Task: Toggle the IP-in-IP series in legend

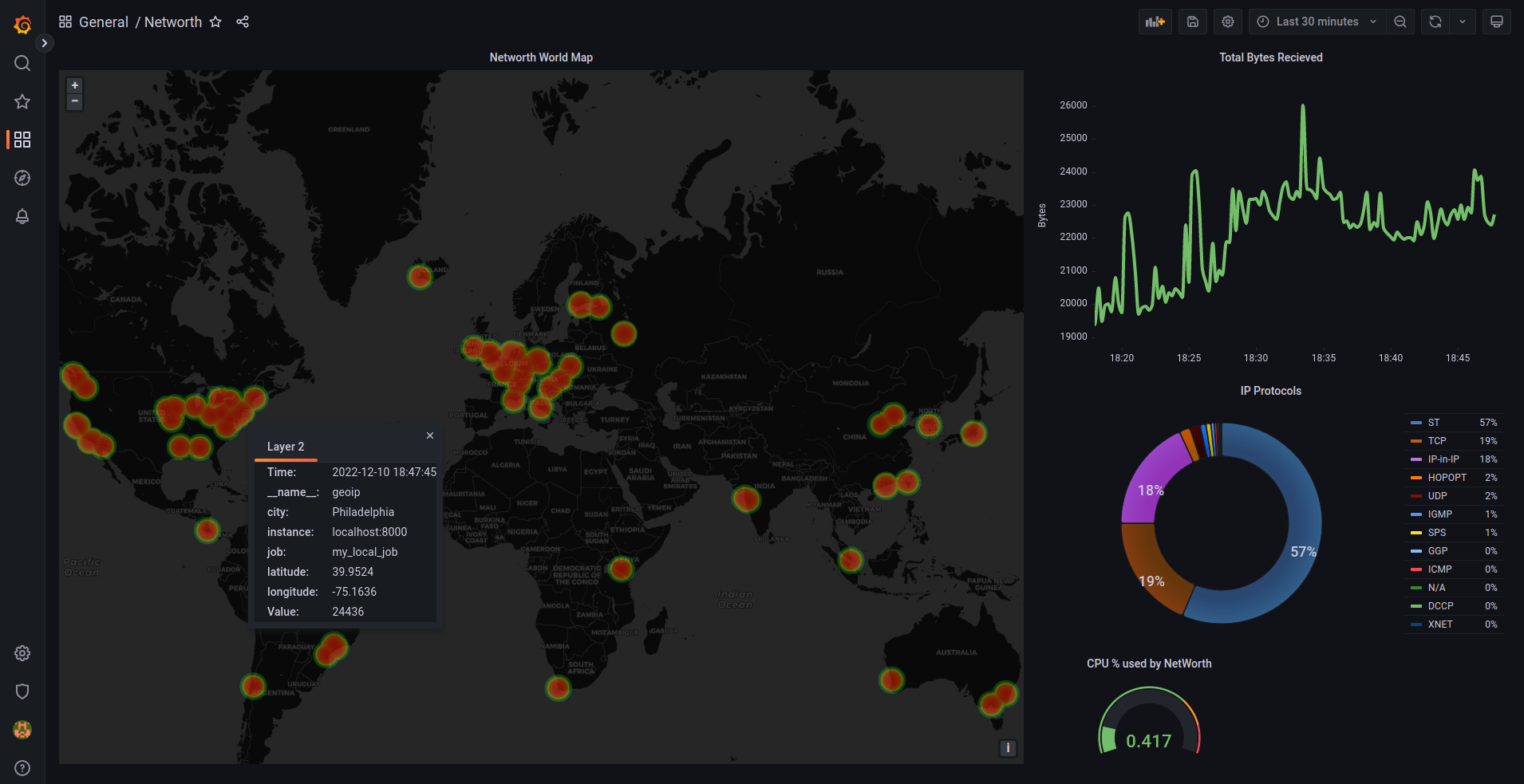Action: click(x=1443, y=459)
